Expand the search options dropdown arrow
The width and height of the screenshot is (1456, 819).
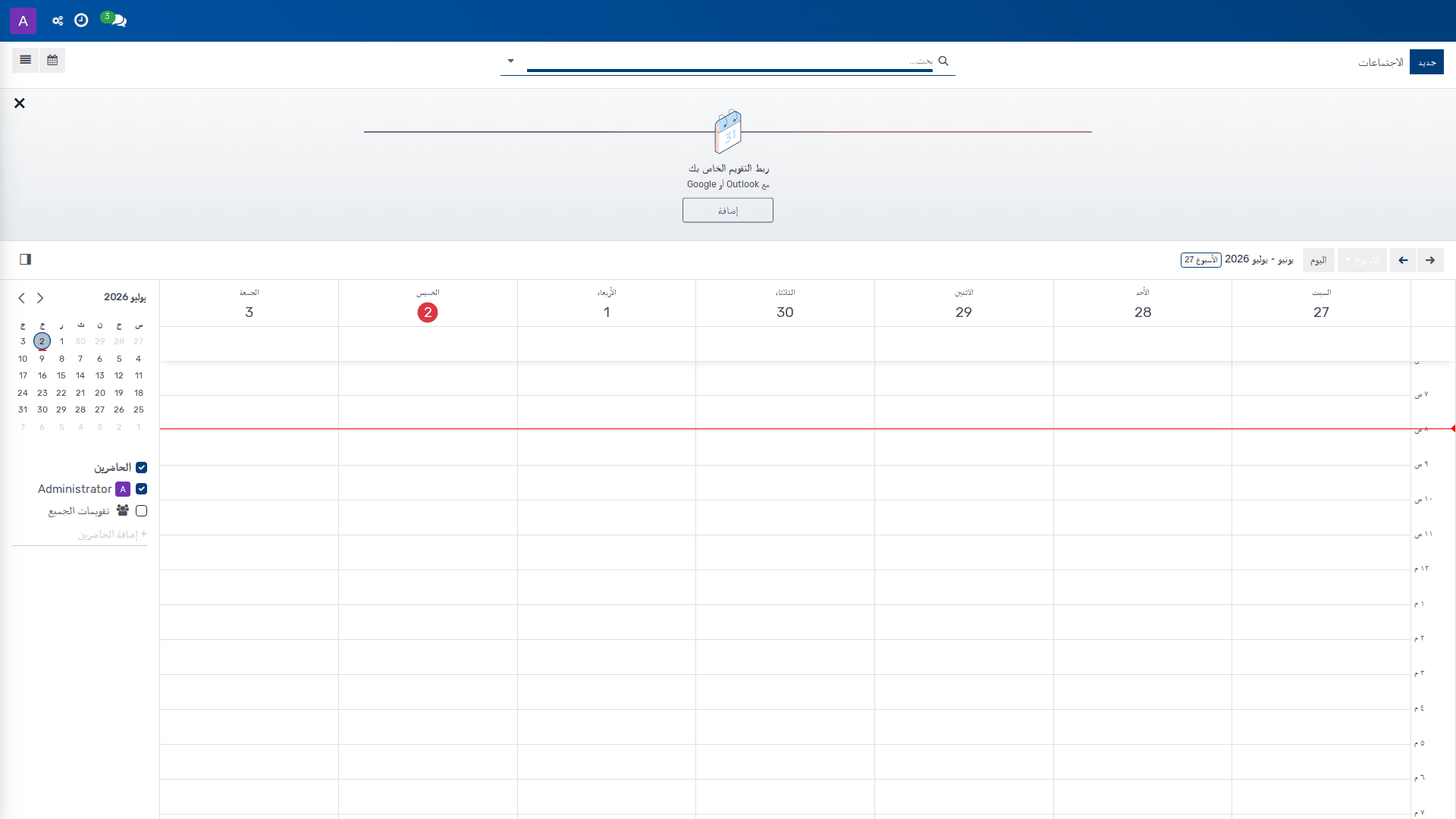511,61
